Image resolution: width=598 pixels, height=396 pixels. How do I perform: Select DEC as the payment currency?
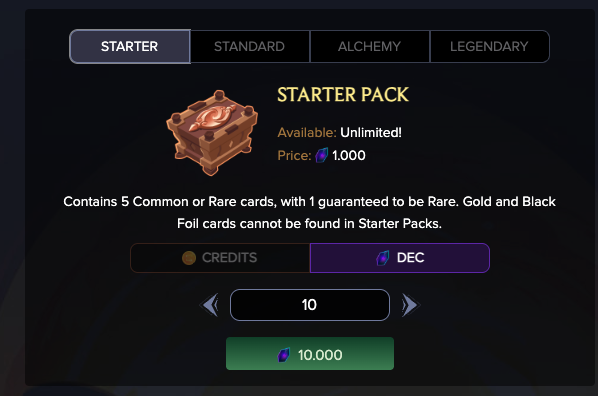coord(400,258)
